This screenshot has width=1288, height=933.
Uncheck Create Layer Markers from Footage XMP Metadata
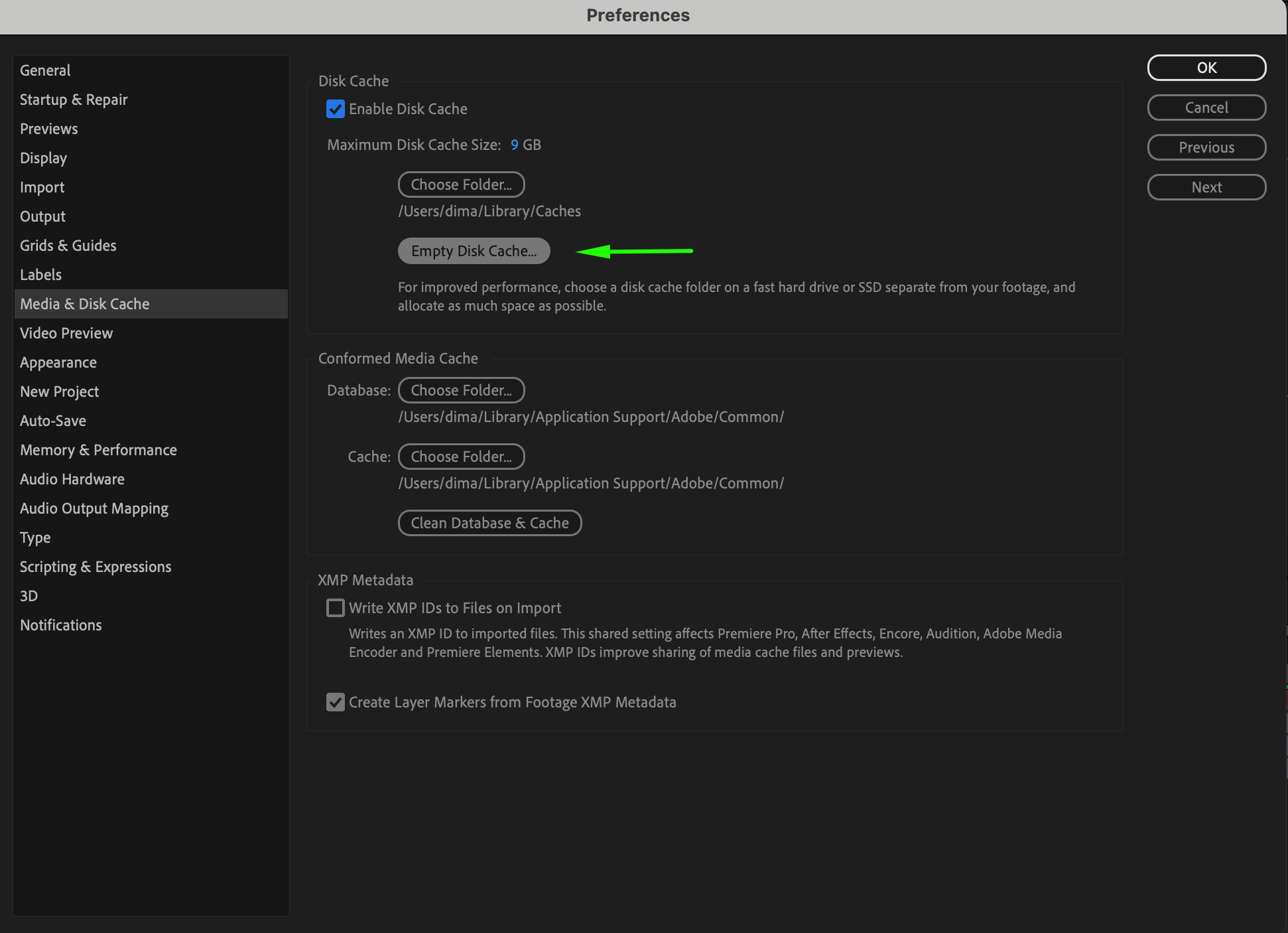coord(336,702)
